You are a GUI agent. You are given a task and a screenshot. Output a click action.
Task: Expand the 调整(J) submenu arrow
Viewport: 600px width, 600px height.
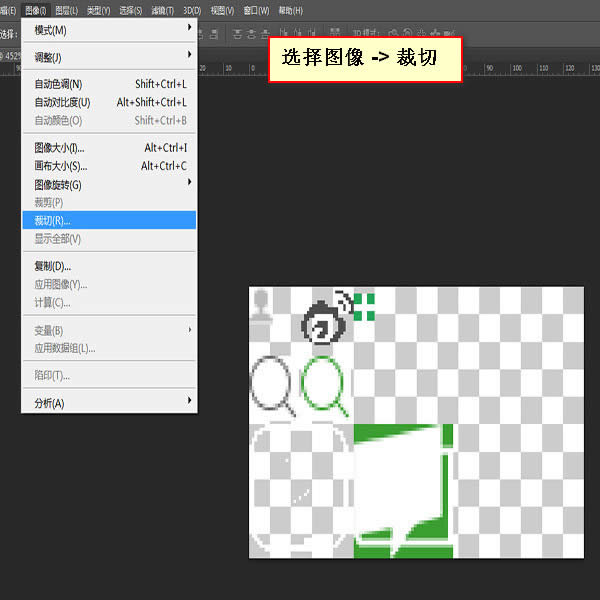[x=189, y=54]
